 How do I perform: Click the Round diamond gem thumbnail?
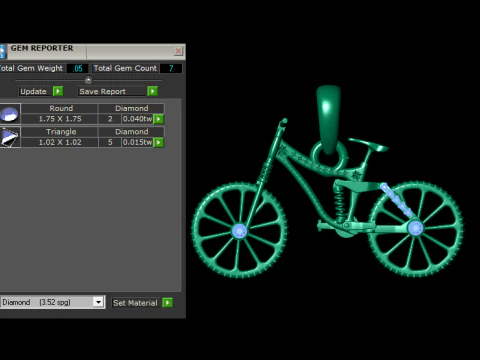(10, 114)
